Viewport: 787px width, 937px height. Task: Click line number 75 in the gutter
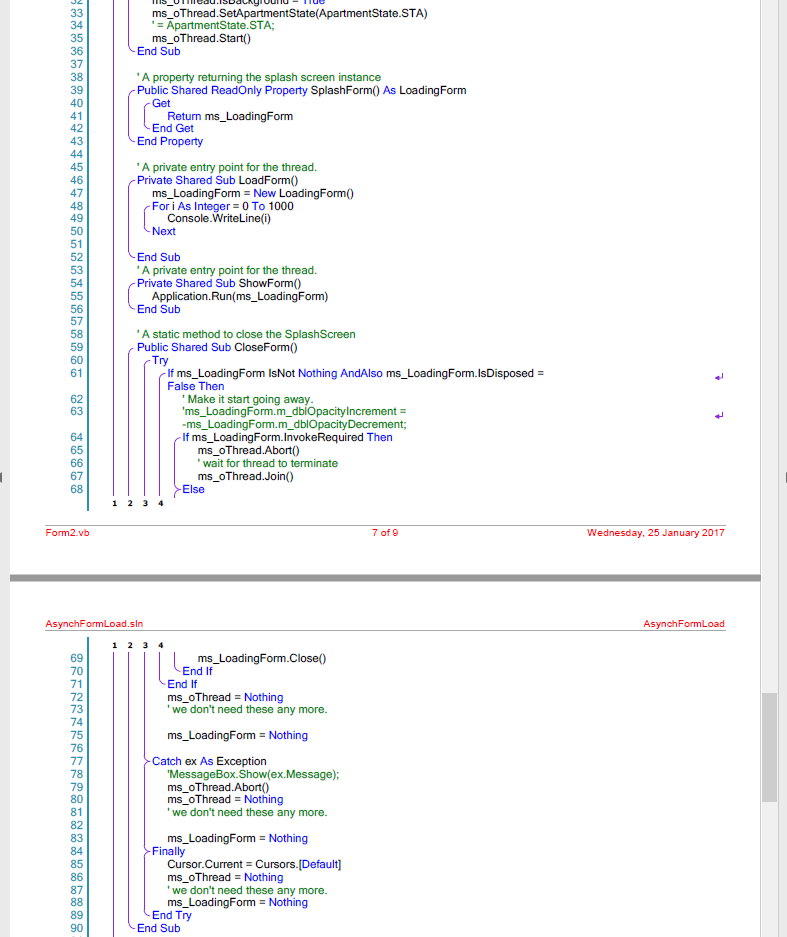point(76,735)
